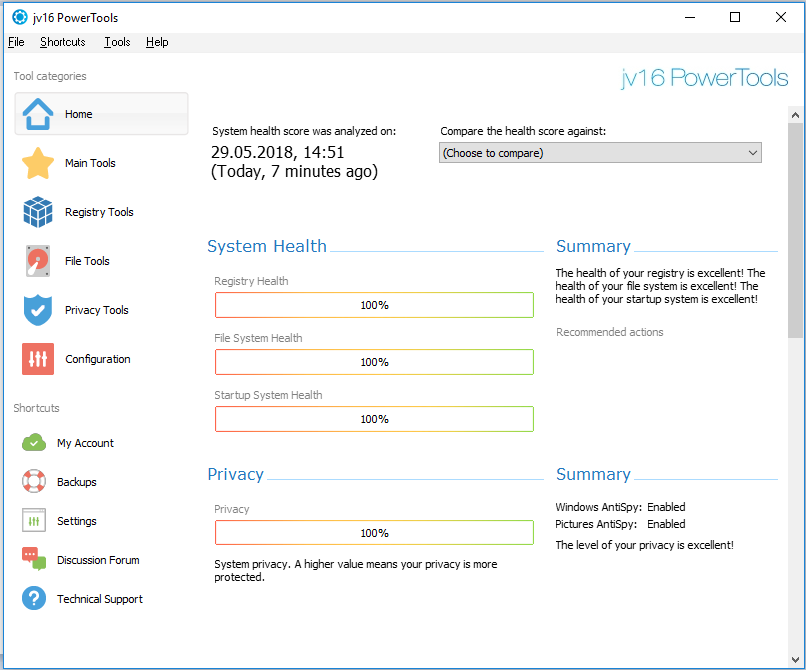Open the File menu

click(x=16, y=42)
